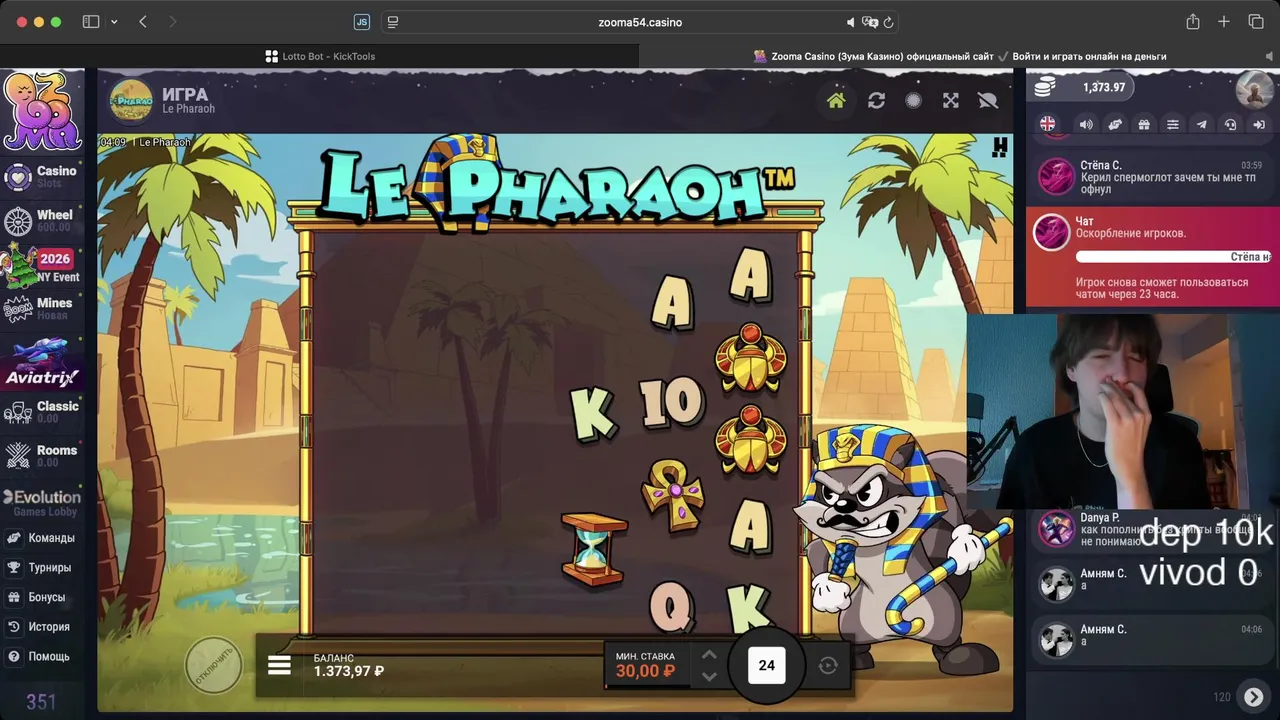Click the БАЛАНС 1.373,97 ₽ text
This screenshot has width=1280, height=720.
pyautogui.click(x=349, y=665)
